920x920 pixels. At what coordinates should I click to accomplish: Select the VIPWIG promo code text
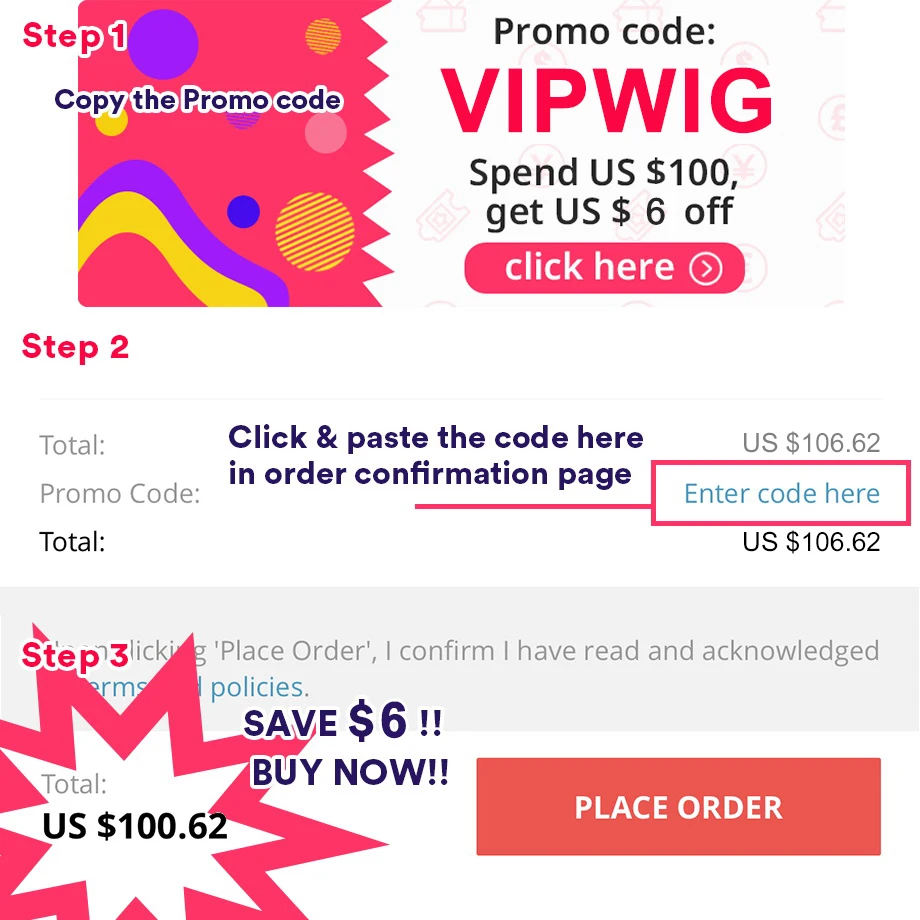tap(607, 102)
